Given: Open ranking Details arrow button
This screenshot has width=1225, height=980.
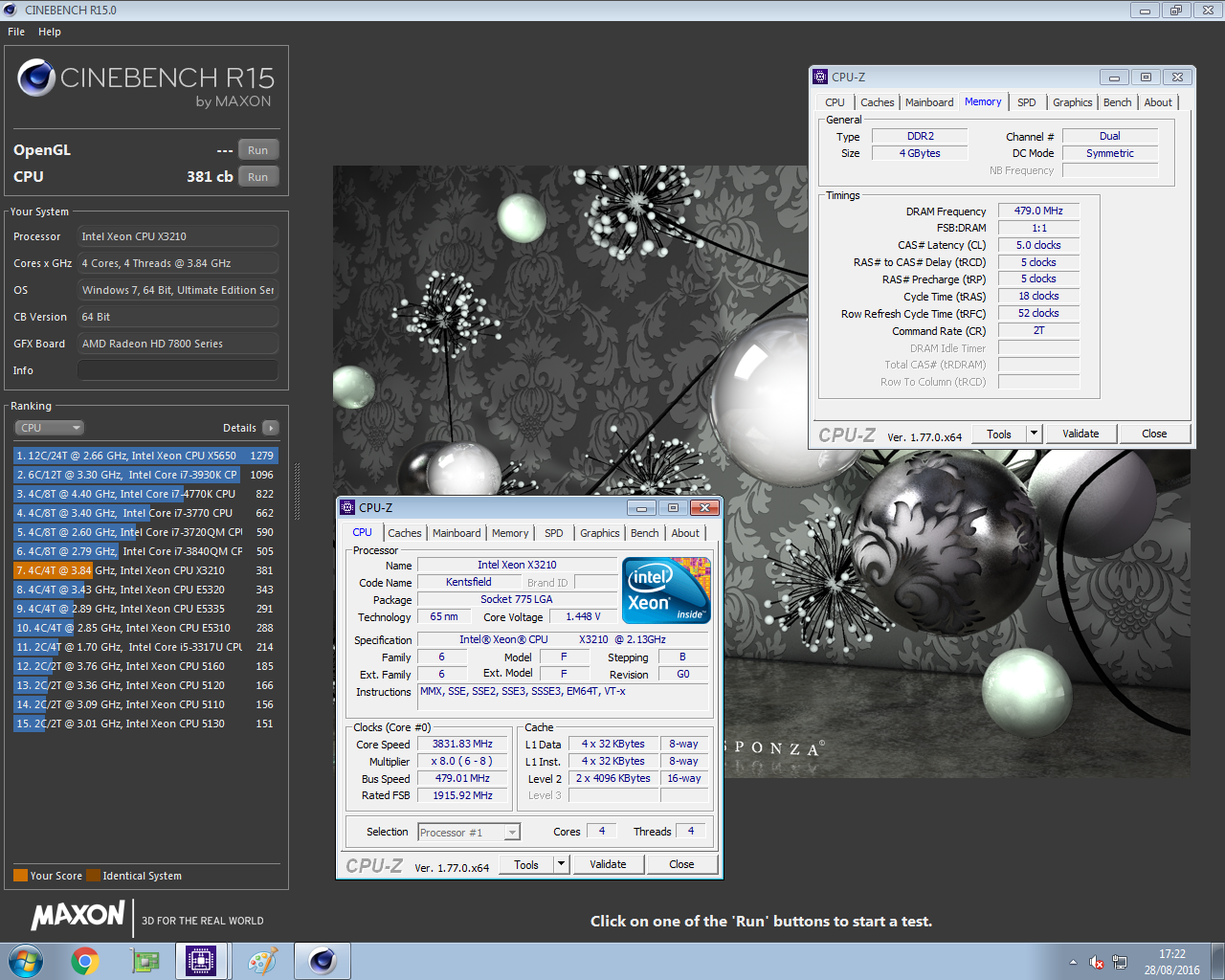Looking at the screenshot, I should pos(271,428).
